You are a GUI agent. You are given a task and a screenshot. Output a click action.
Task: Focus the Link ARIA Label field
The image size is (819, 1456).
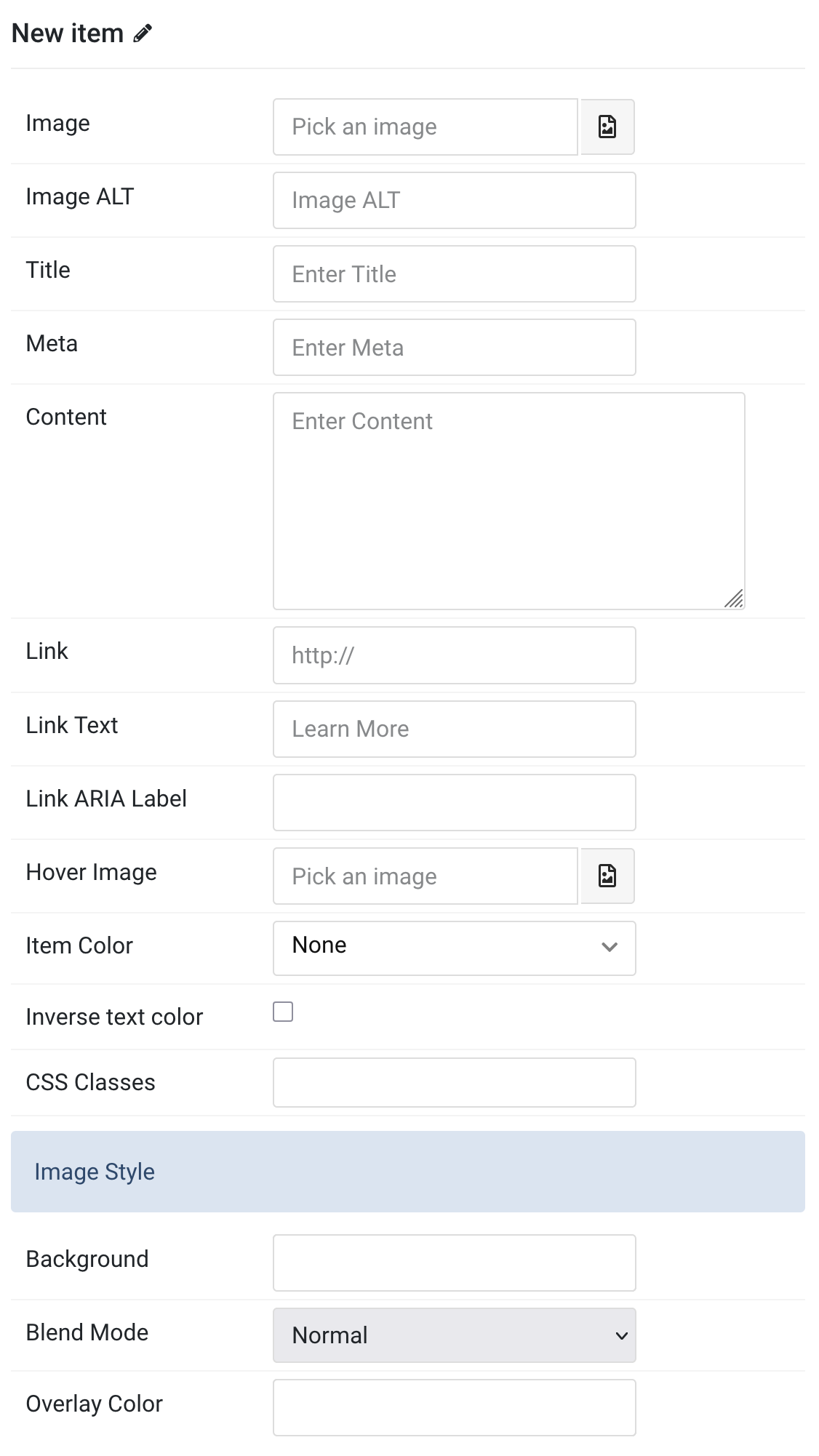click(455, 802)
